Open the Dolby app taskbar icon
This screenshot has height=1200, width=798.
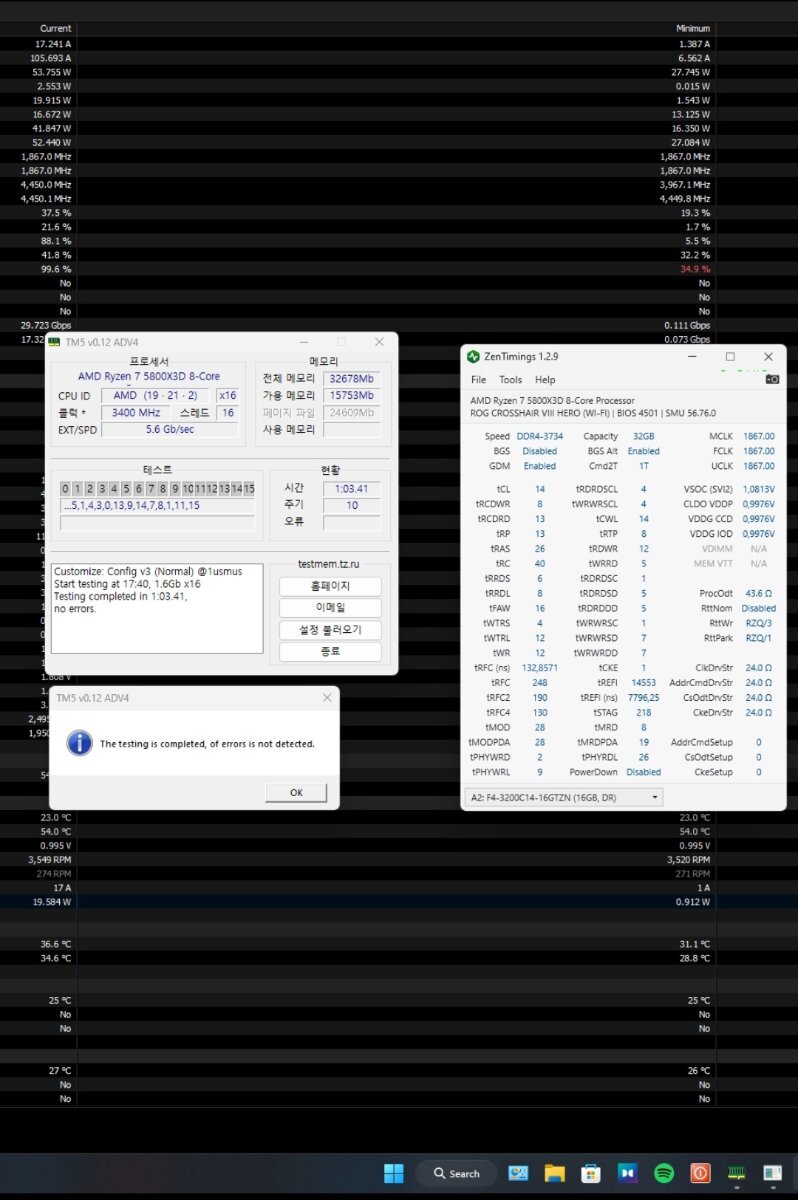pos(627,1173)
